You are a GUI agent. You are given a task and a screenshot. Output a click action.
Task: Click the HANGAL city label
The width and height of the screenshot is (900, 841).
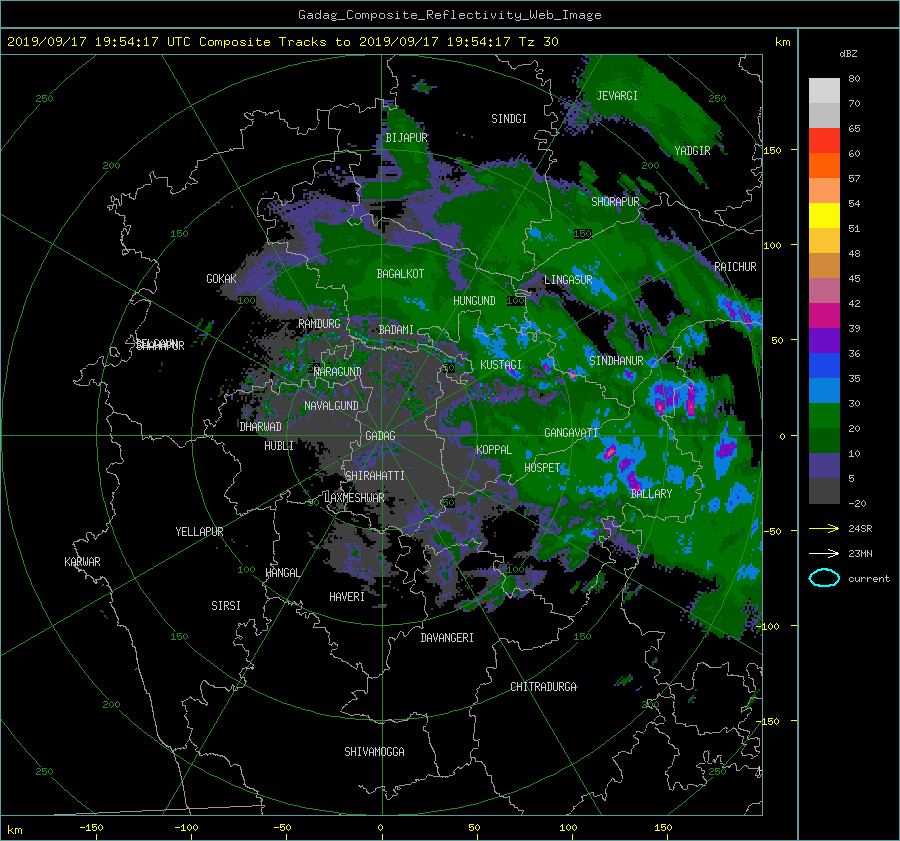point(283,573)
